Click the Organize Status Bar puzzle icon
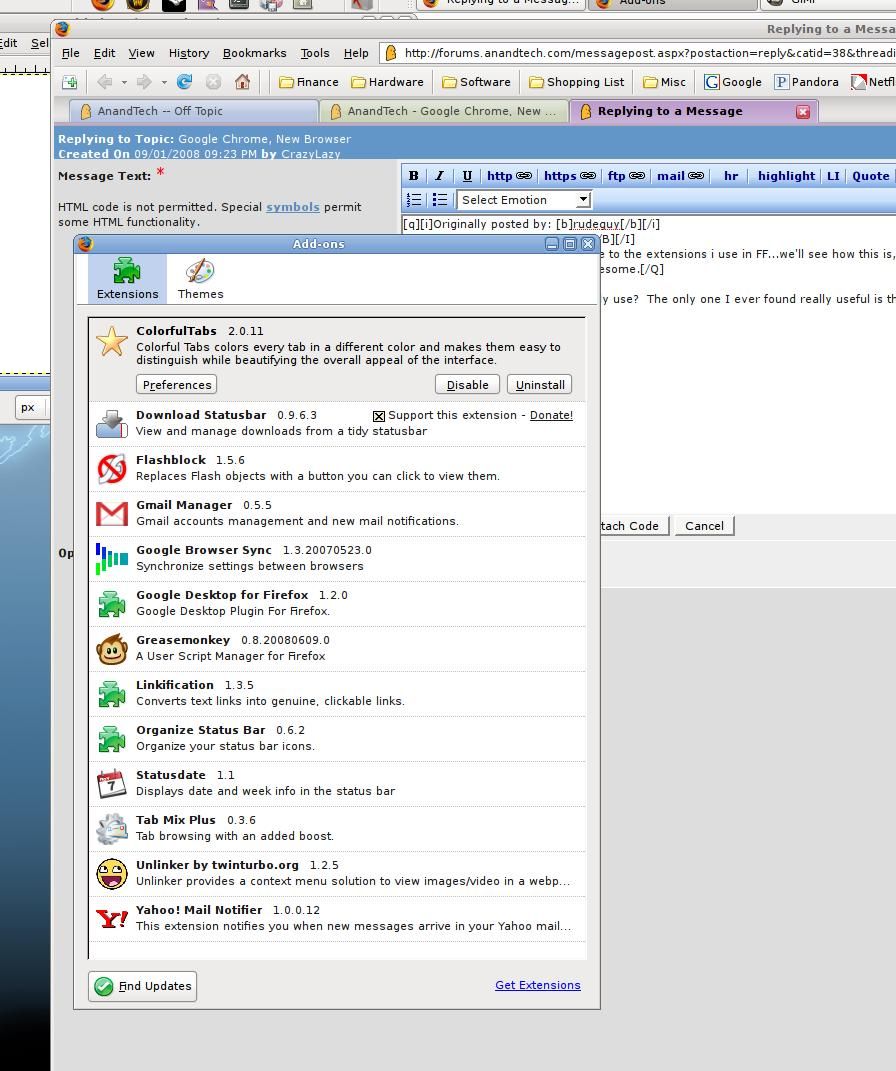The image size is (896, 1071). click(112, 739)
